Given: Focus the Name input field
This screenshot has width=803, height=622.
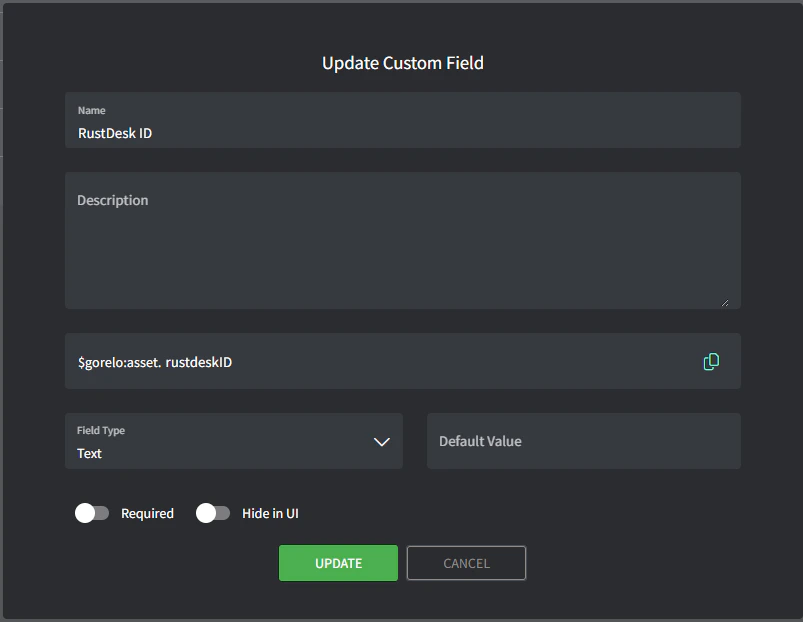Looking at the screenshot, I should (402, 132).
